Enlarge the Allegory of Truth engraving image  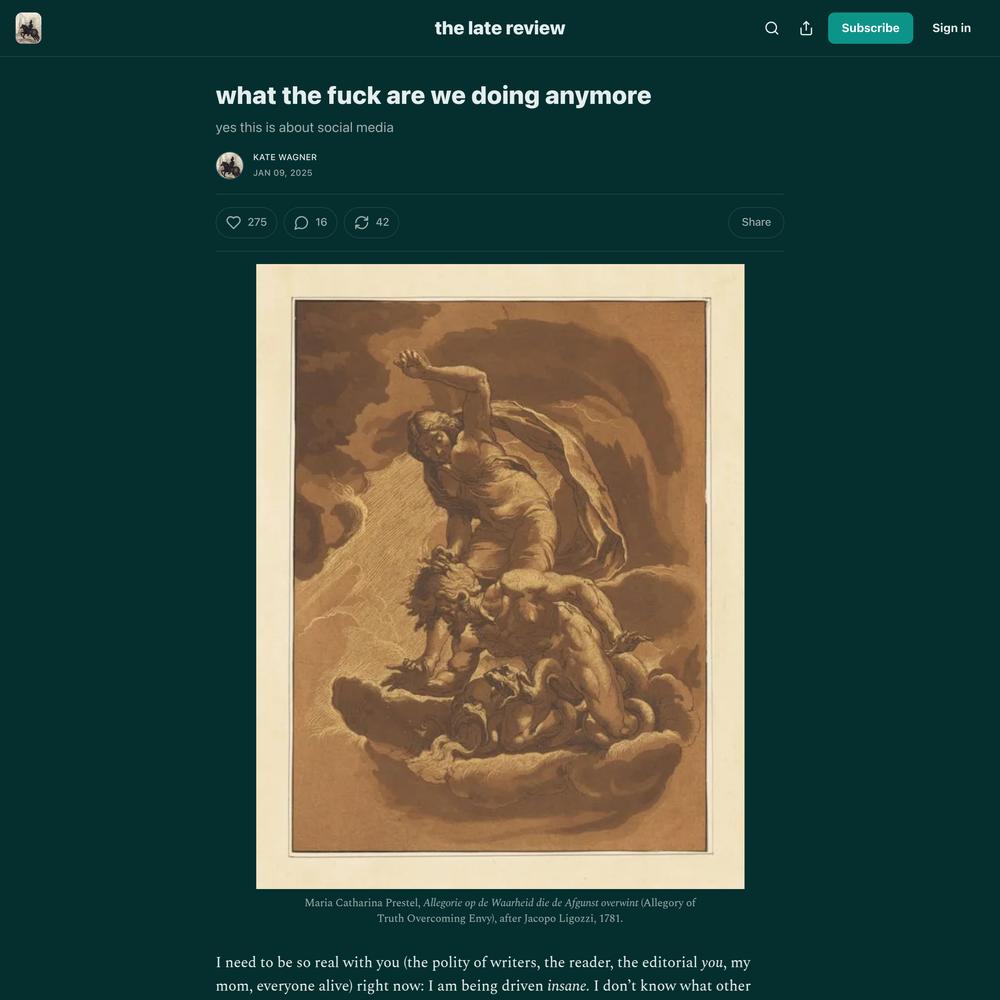point(500,576)
